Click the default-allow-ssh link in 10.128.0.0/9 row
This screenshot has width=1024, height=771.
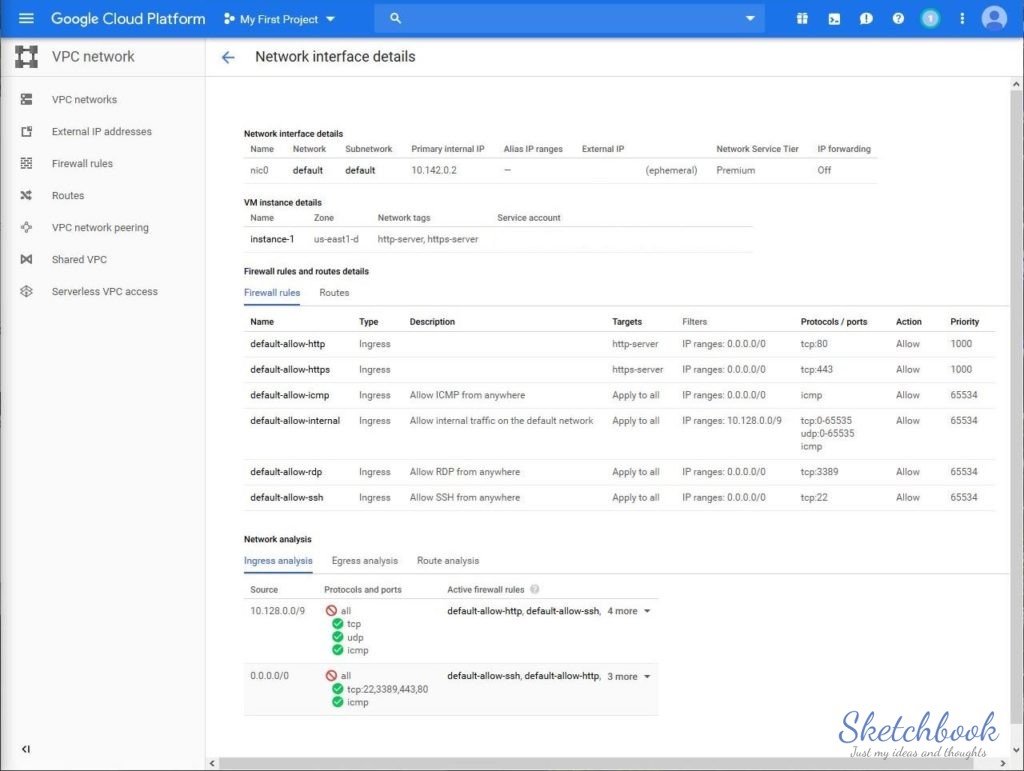(562, 611)
